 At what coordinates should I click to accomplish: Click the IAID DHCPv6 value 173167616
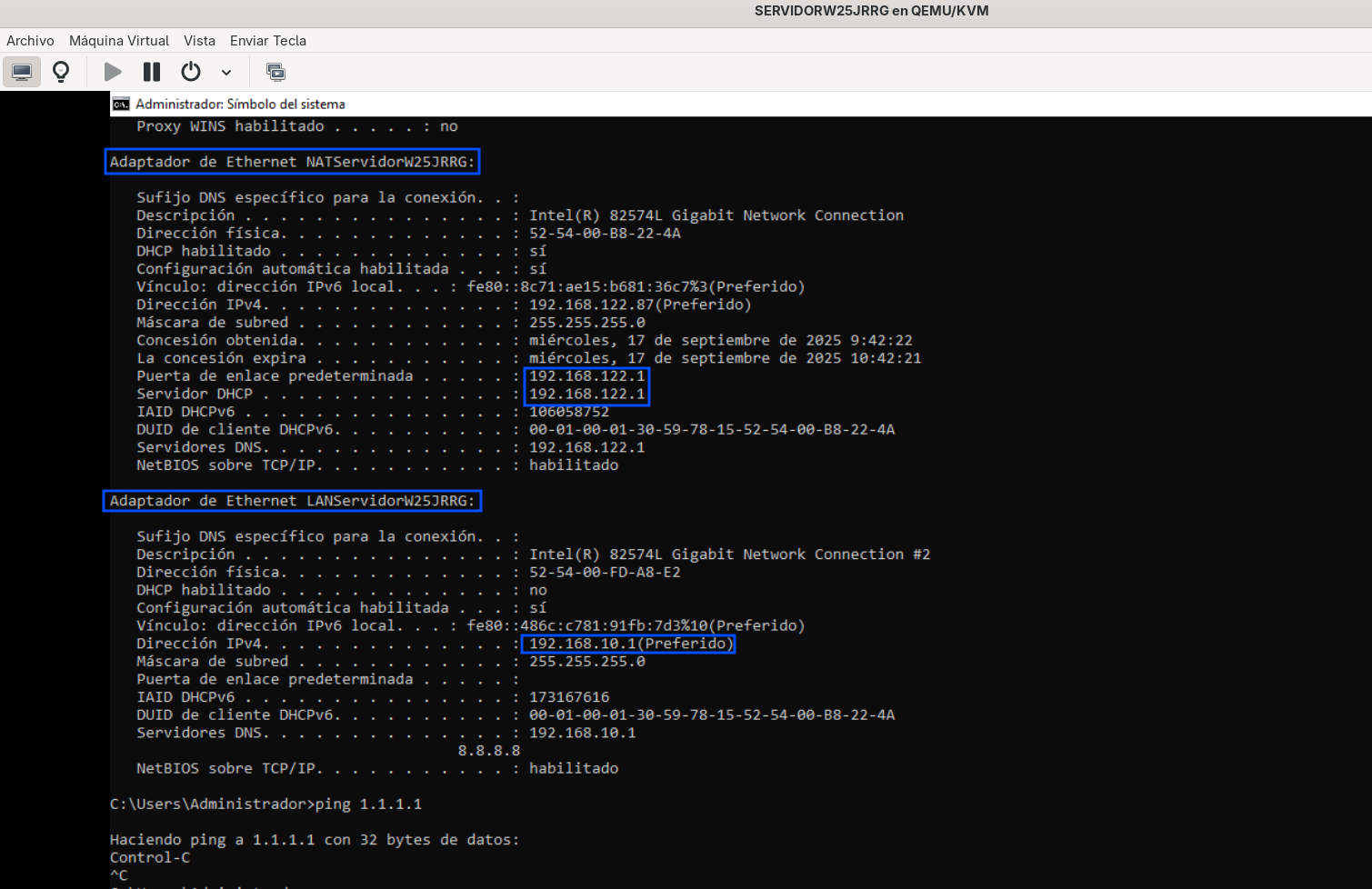pos(569,697)
